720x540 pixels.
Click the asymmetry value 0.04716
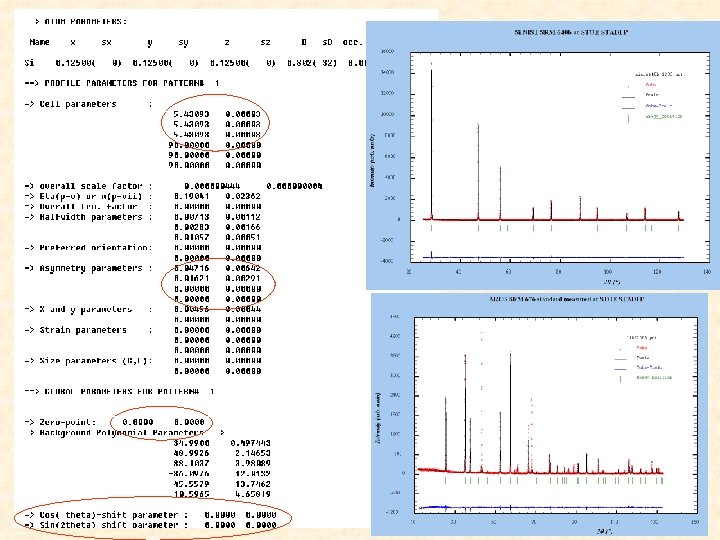[x=191, y=268]
